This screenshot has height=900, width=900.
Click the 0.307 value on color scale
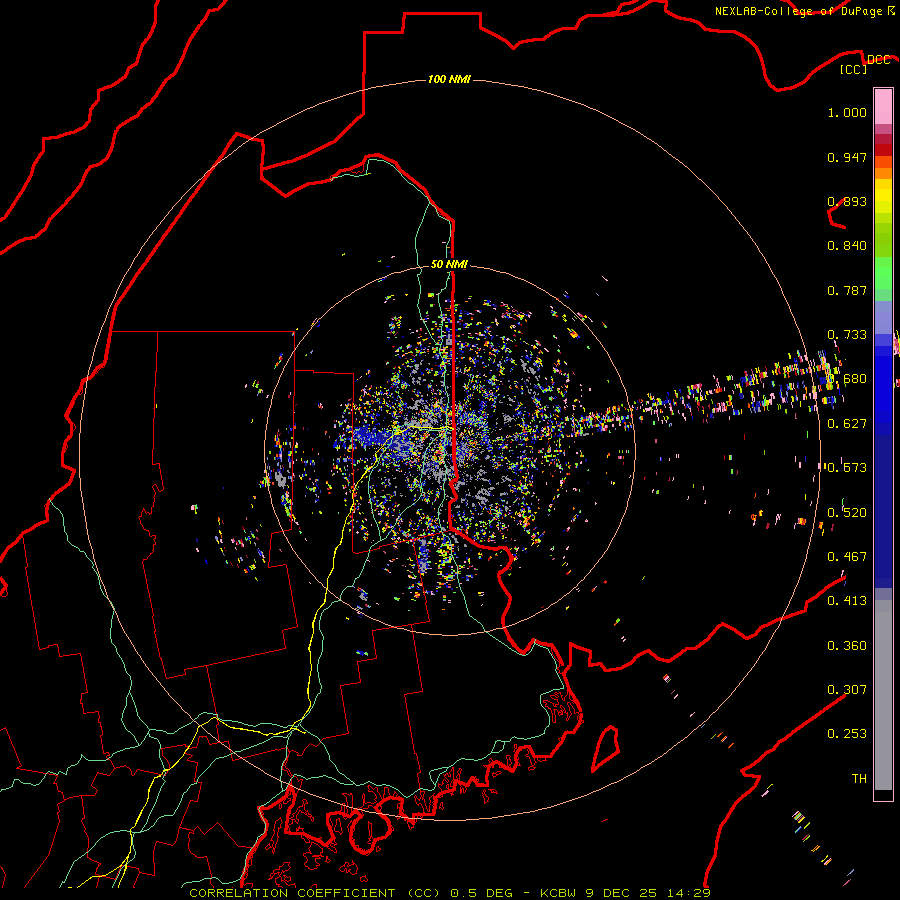click(x=847, y=690)
